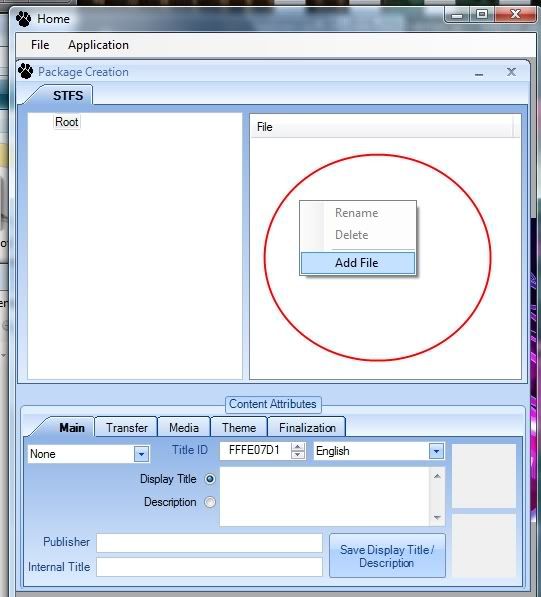541x597 pixels.
Task: Select the Display Title radio button
Action: [210, 479]
